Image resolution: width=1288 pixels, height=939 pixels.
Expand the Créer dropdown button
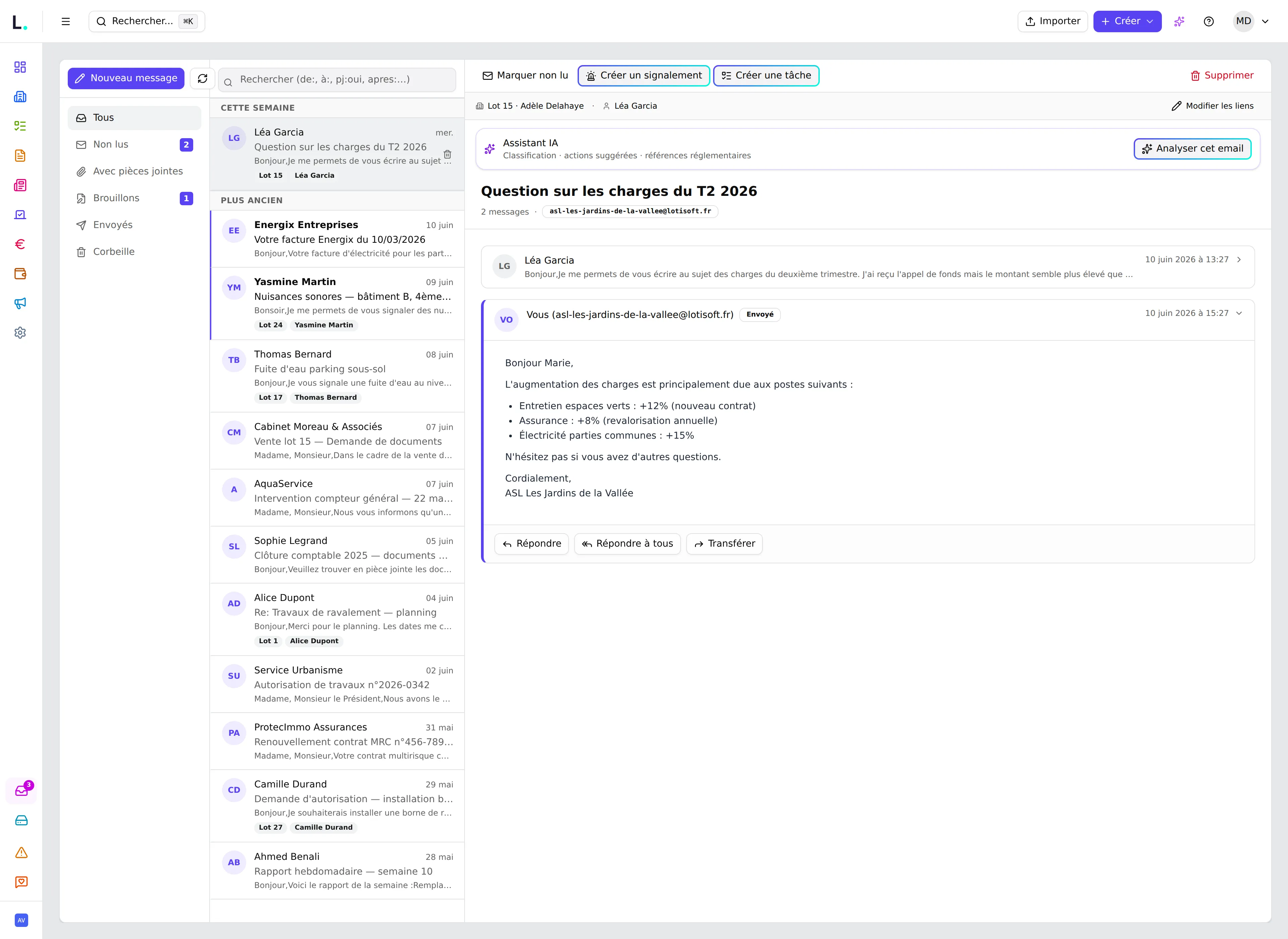tap(1127, 21)
